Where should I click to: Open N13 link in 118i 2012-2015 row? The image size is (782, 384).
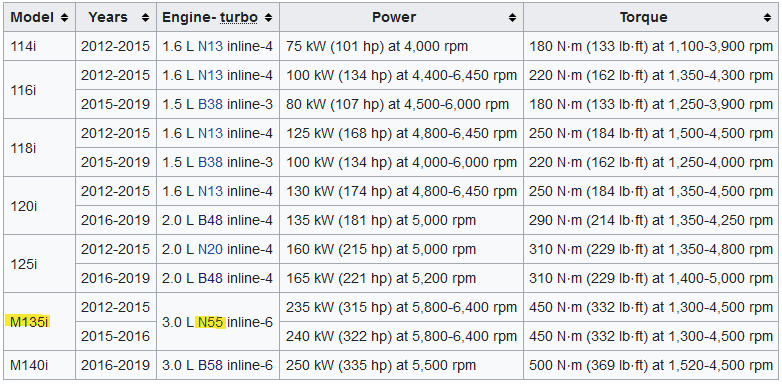[210, 133]
